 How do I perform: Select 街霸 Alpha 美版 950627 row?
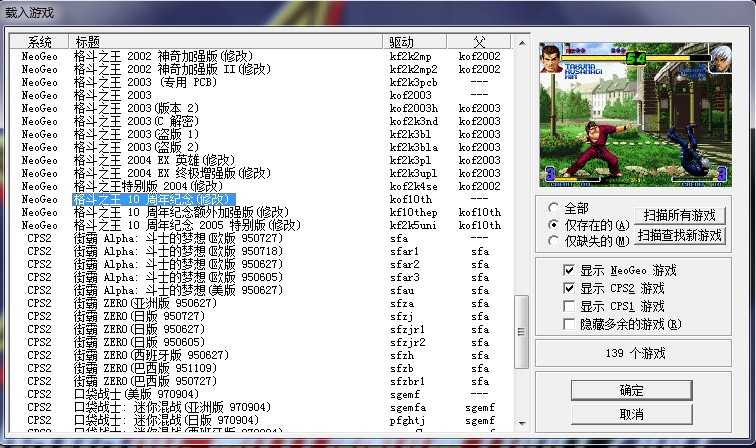[x=260, y=291]
